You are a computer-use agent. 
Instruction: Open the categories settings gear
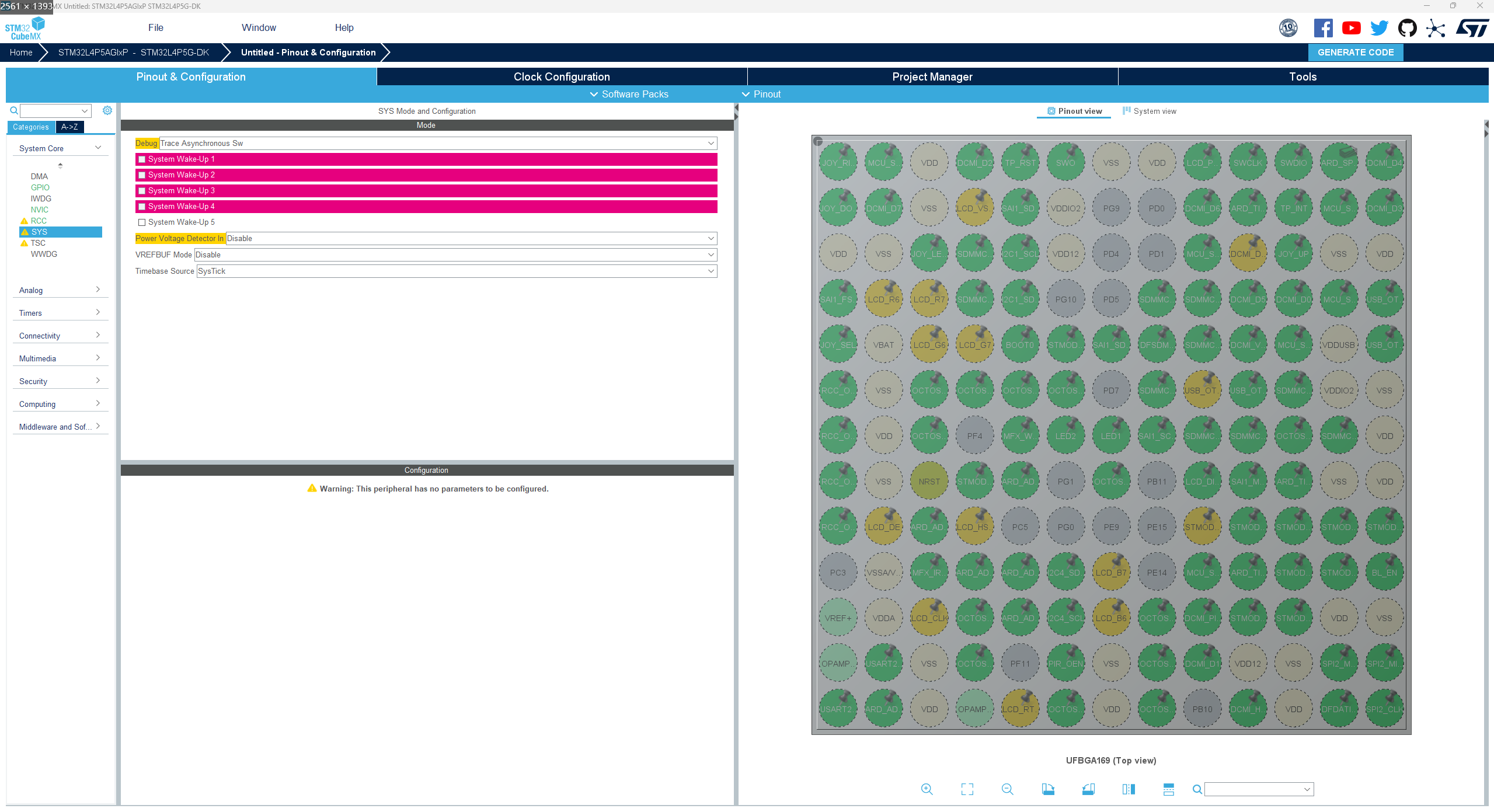tap(107, 110)
